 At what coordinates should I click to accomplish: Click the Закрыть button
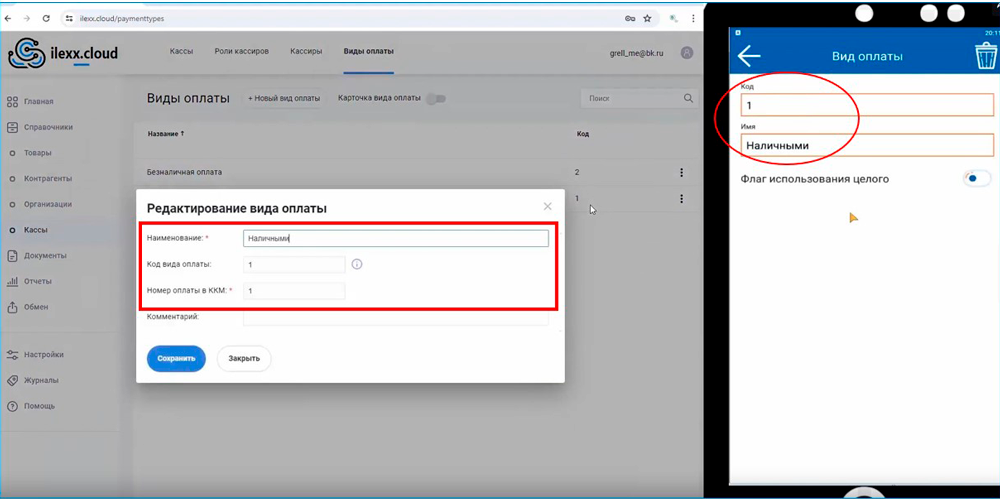[x=244, y=358]
